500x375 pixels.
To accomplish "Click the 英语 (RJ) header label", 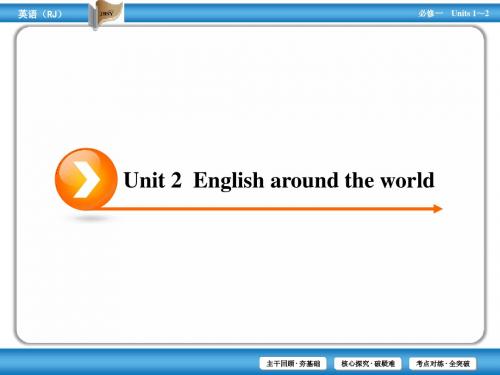I will [40, 14].
